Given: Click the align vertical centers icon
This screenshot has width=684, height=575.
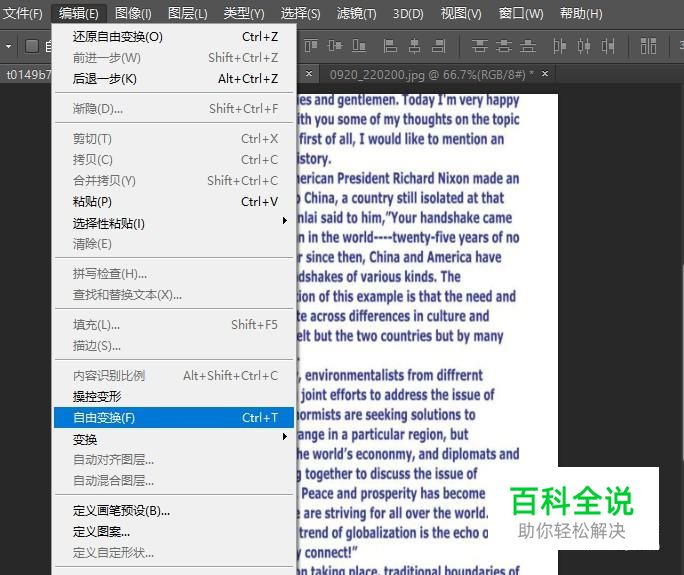Looking at the screenshot, I should tap(336, 46).
